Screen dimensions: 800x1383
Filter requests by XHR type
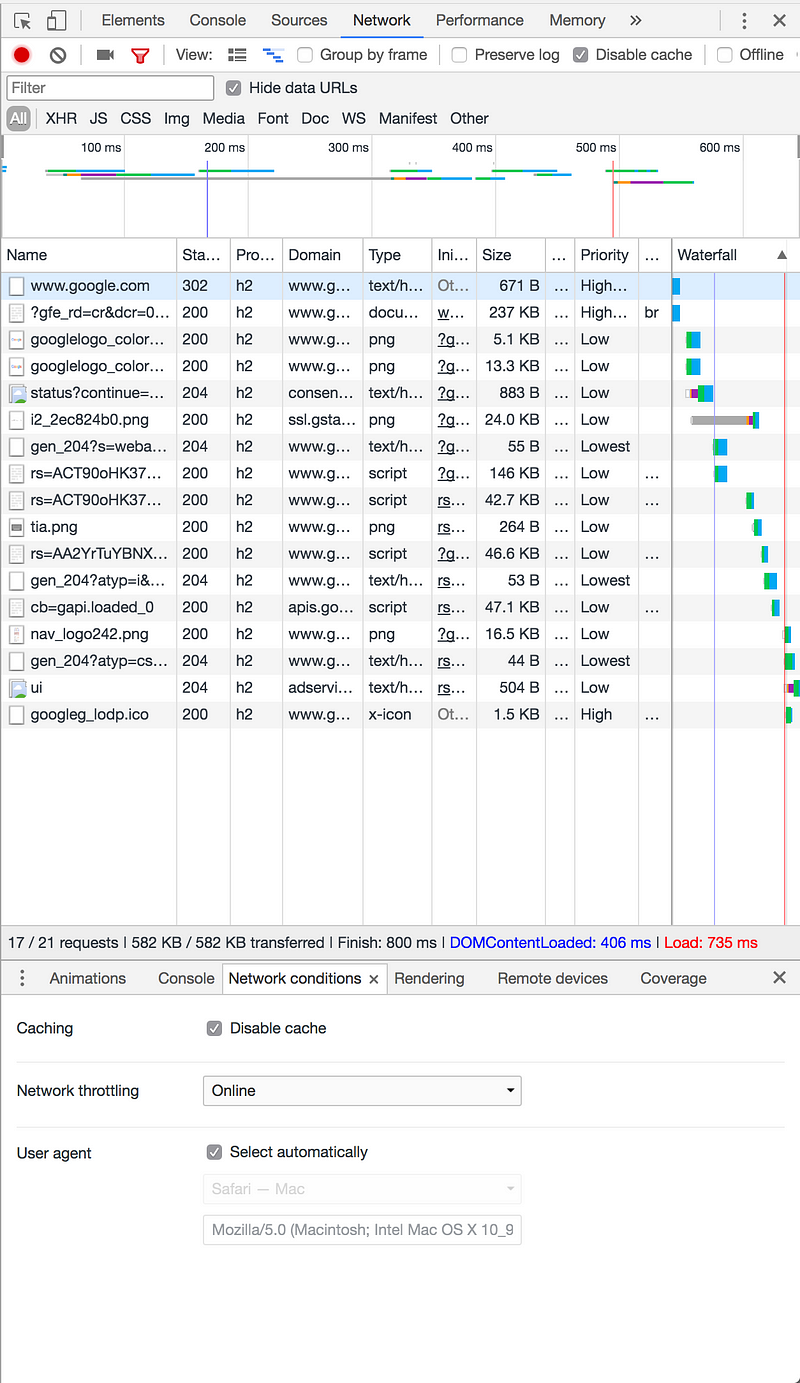[61, 118]
